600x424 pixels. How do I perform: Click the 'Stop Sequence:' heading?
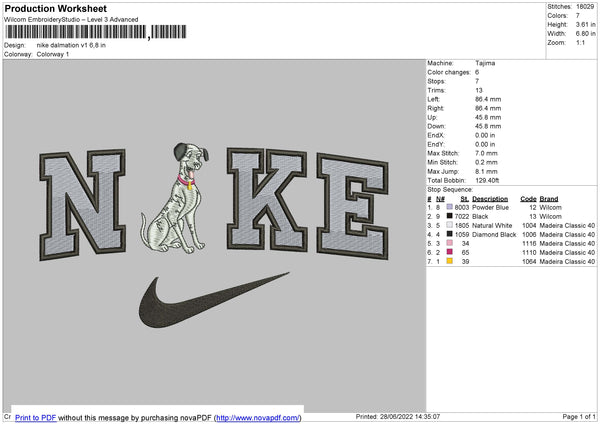[450, 190]
